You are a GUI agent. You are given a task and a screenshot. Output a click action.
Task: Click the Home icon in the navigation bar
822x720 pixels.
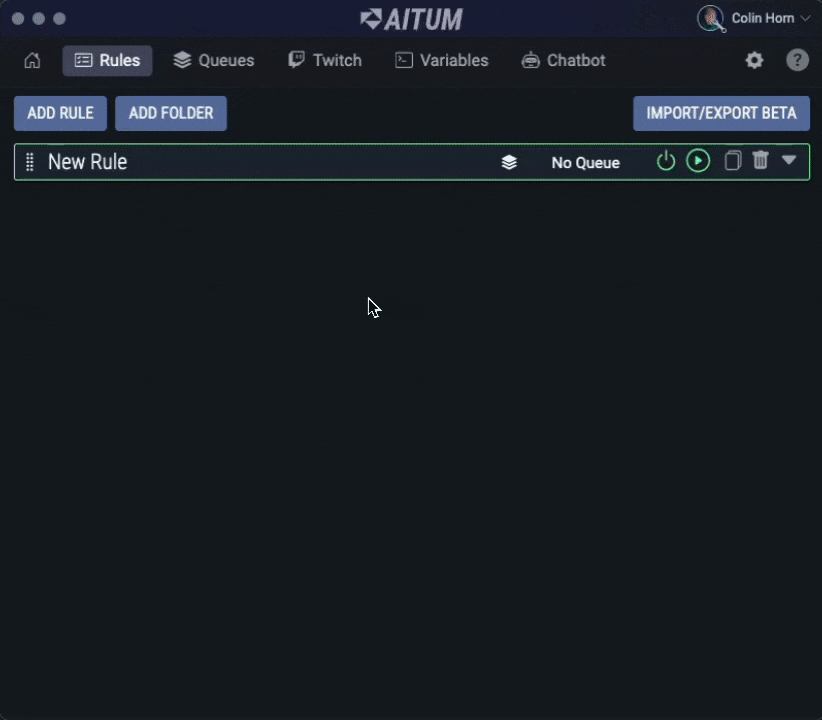pos(31,60)
